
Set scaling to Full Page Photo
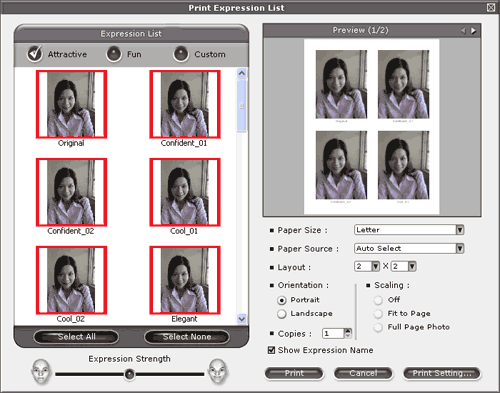tap(378, 328)
